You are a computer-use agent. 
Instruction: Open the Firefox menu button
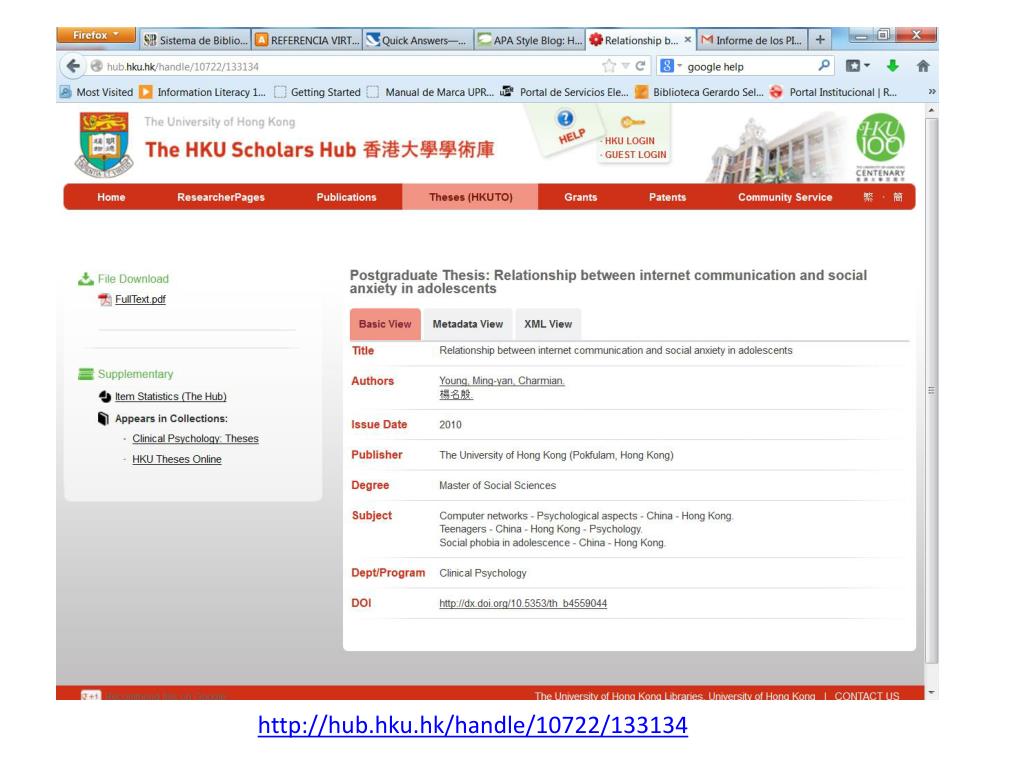96,35
